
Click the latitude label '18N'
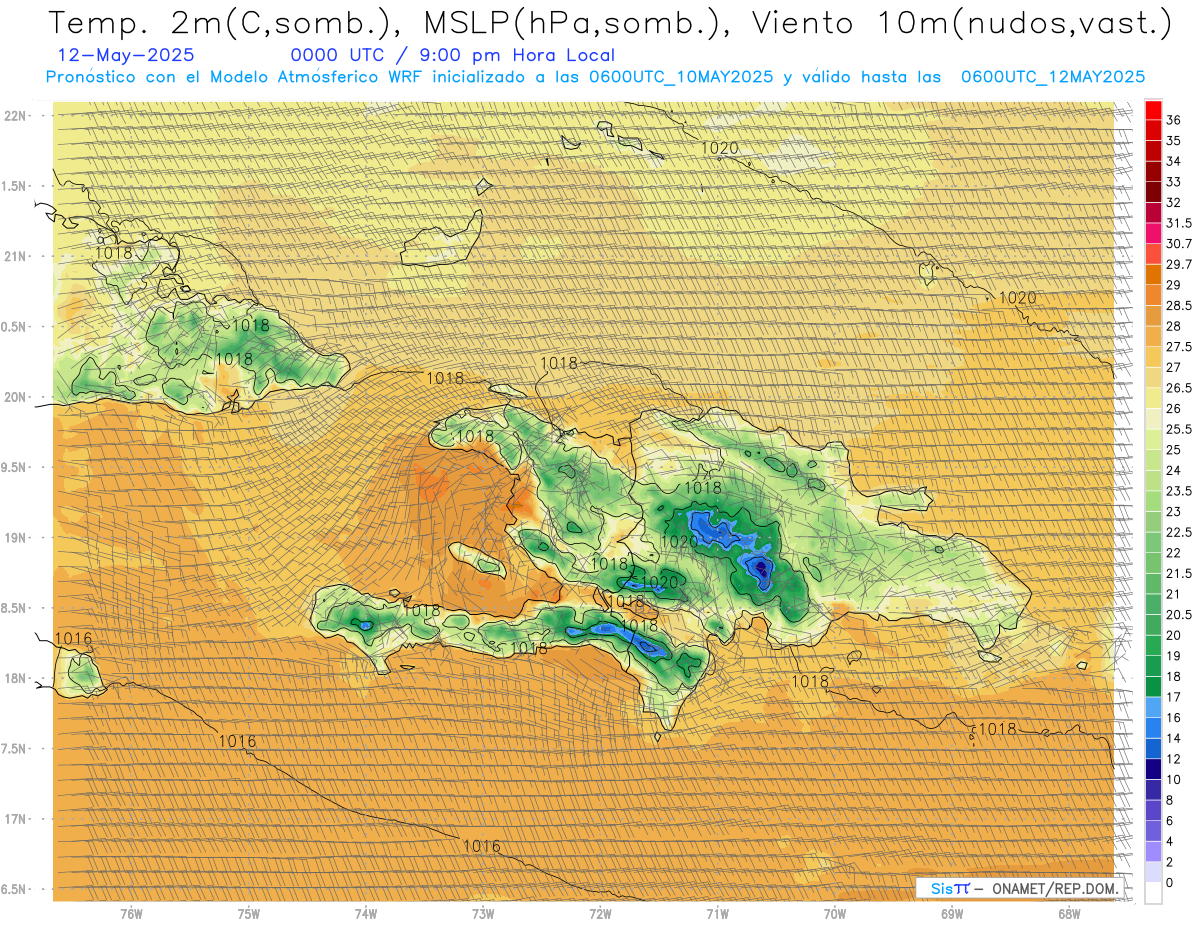coord(16,678)
